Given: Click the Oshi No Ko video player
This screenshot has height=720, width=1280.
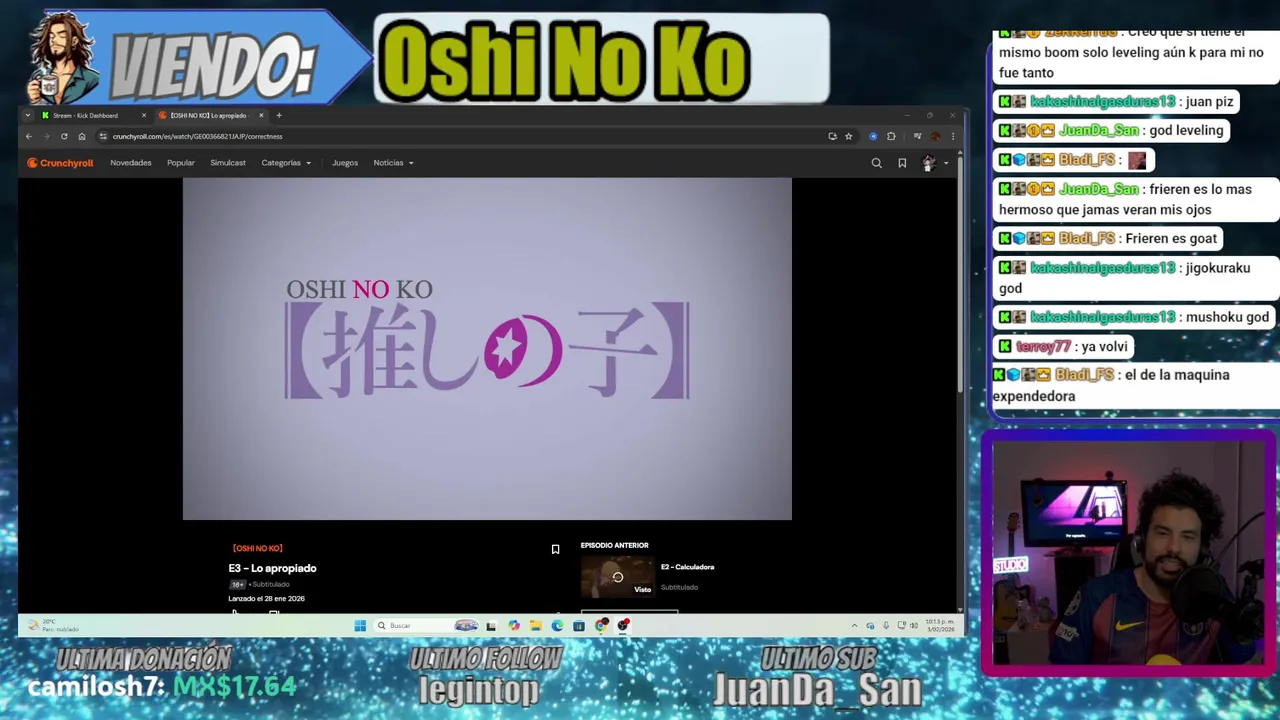Looking at the screenshot, I should pos(487,349).
